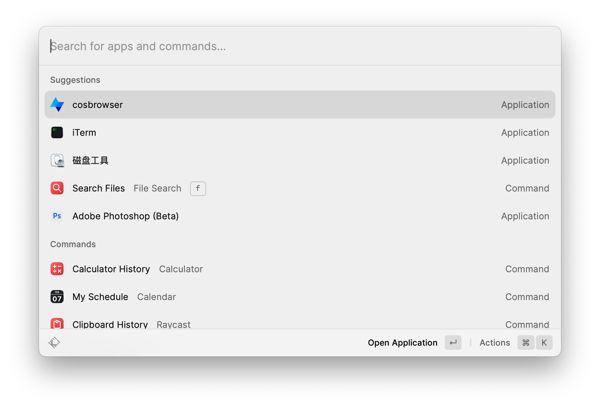Click the Open Application button
The height and width of the screenshot is (408, 600).
click(x=402, y=343)
